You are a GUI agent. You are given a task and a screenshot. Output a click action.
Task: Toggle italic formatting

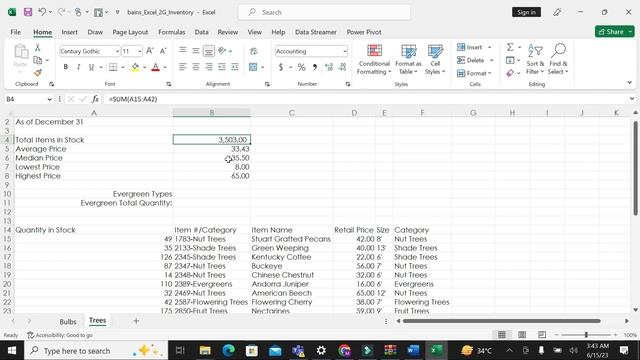(78, 67)
